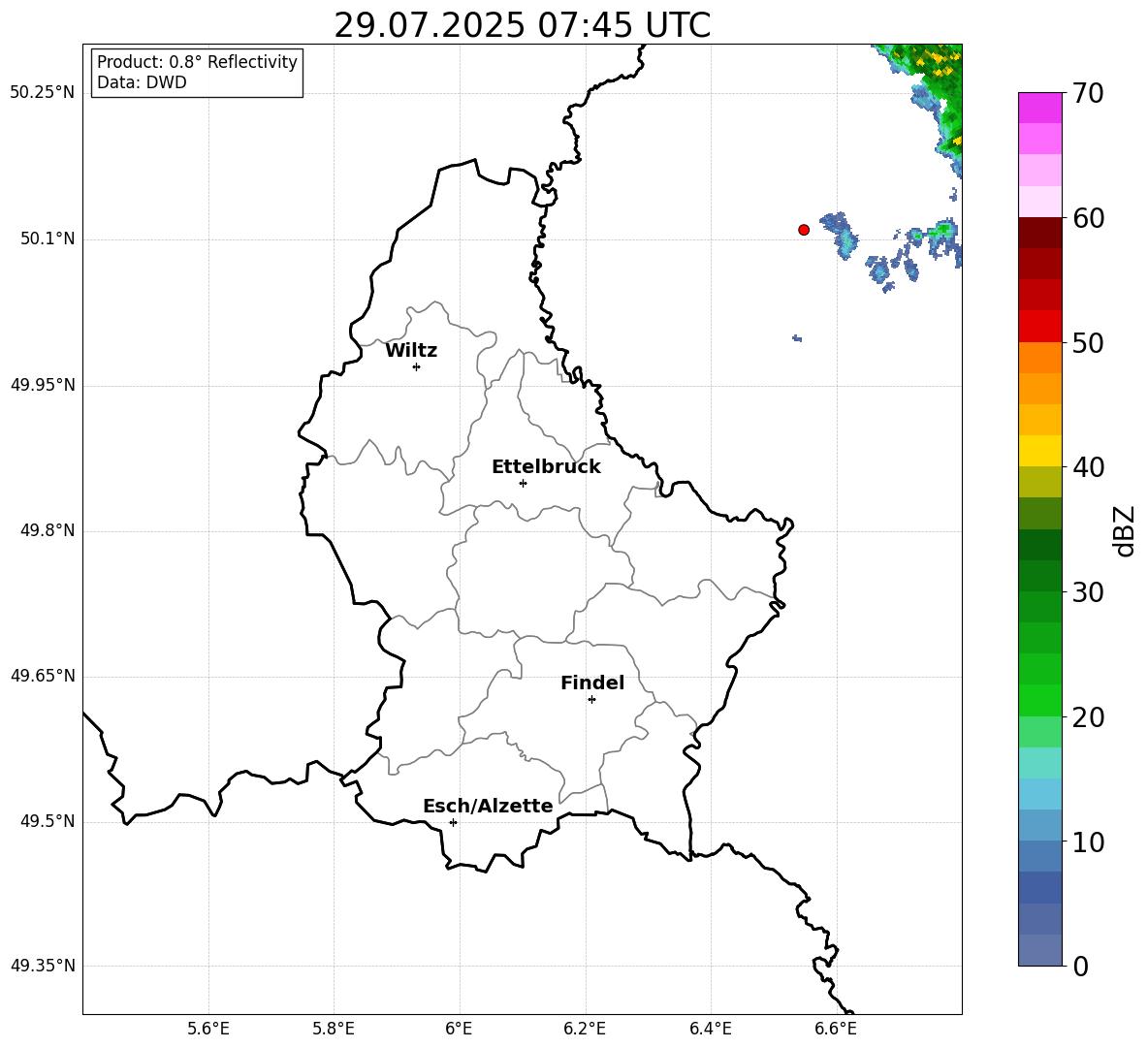Click the Esch/Alzette station cross marker
Image resolution: width=1148 pixels, height=1048 pixels.
pos(453,822)
